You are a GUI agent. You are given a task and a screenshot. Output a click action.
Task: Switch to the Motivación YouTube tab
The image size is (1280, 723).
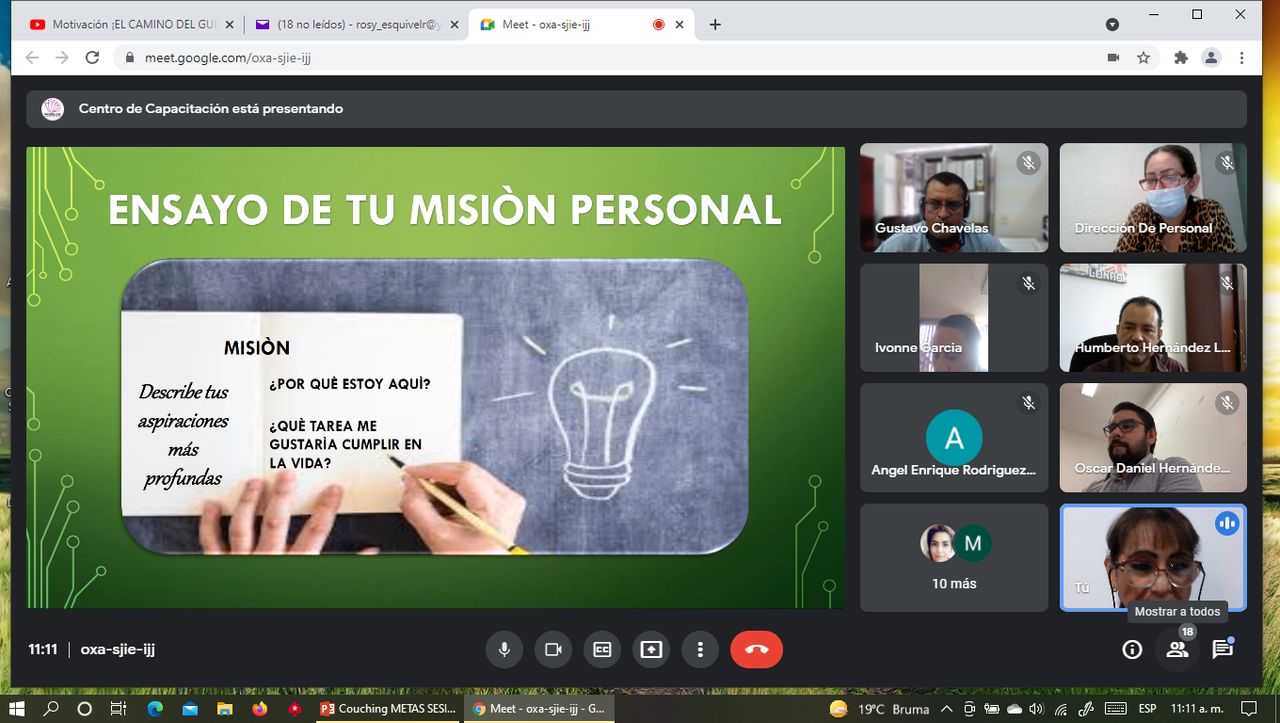133,25
